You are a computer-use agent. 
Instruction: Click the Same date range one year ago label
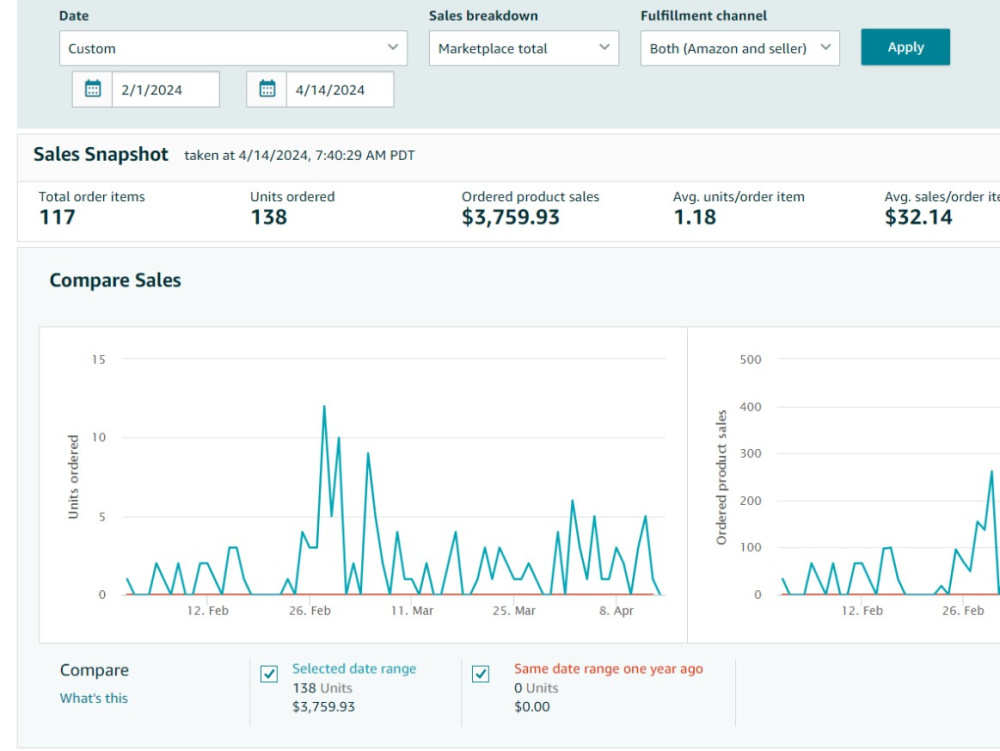tap(608, 669)
